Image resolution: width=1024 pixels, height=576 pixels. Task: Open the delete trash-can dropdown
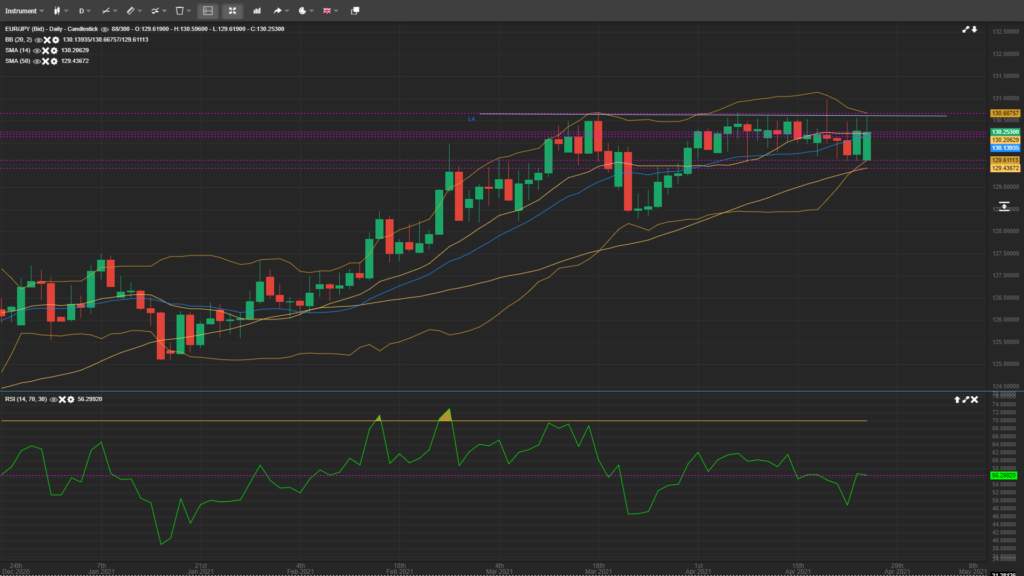pyautogui.click(x=189, y=11)
